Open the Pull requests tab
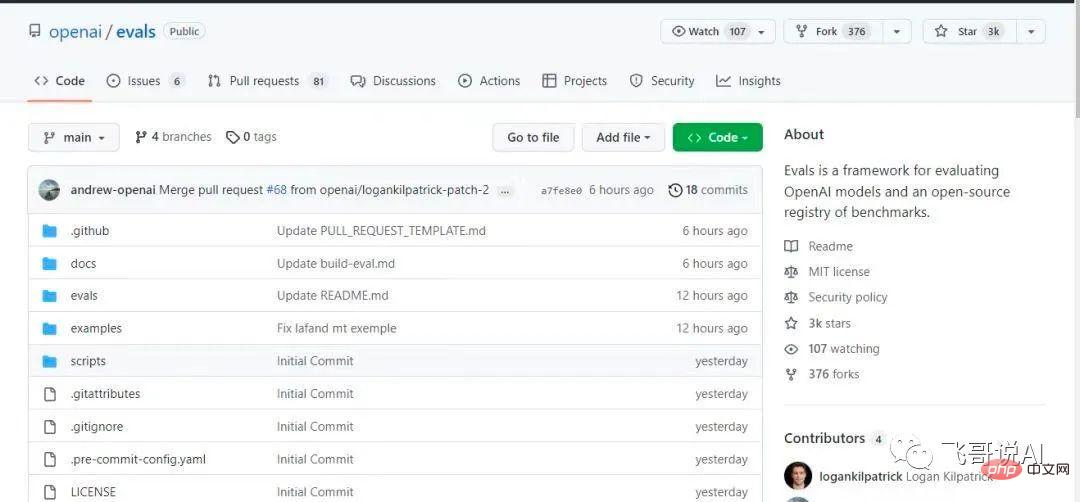1080x502 pixels. [x=267, y=81]
